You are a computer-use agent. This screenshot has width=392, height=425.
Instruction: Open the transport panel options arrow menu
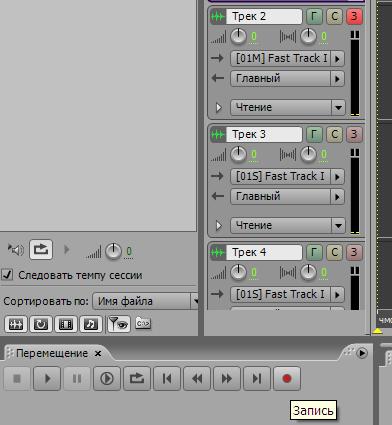[362, 353]
